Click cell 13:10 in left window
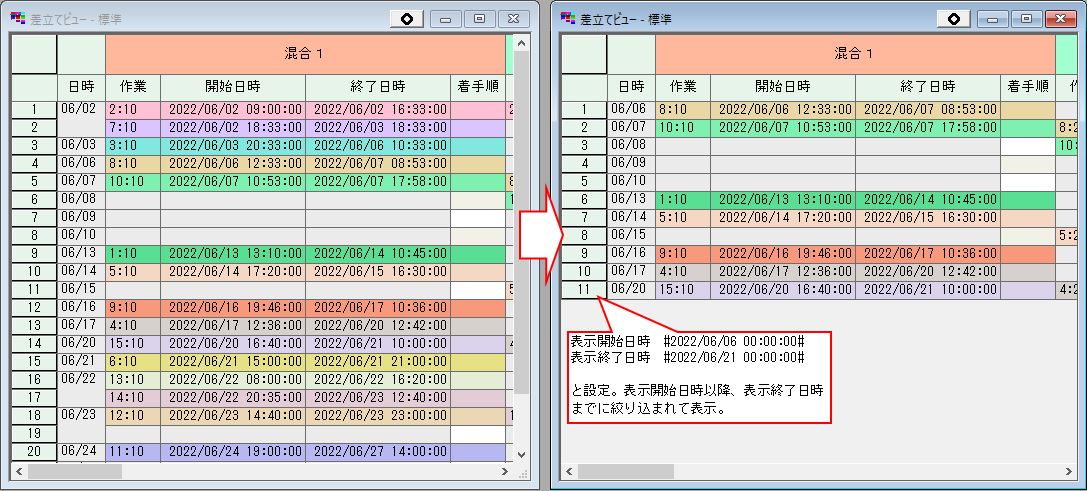1087x491 pixels. [133, 381]
